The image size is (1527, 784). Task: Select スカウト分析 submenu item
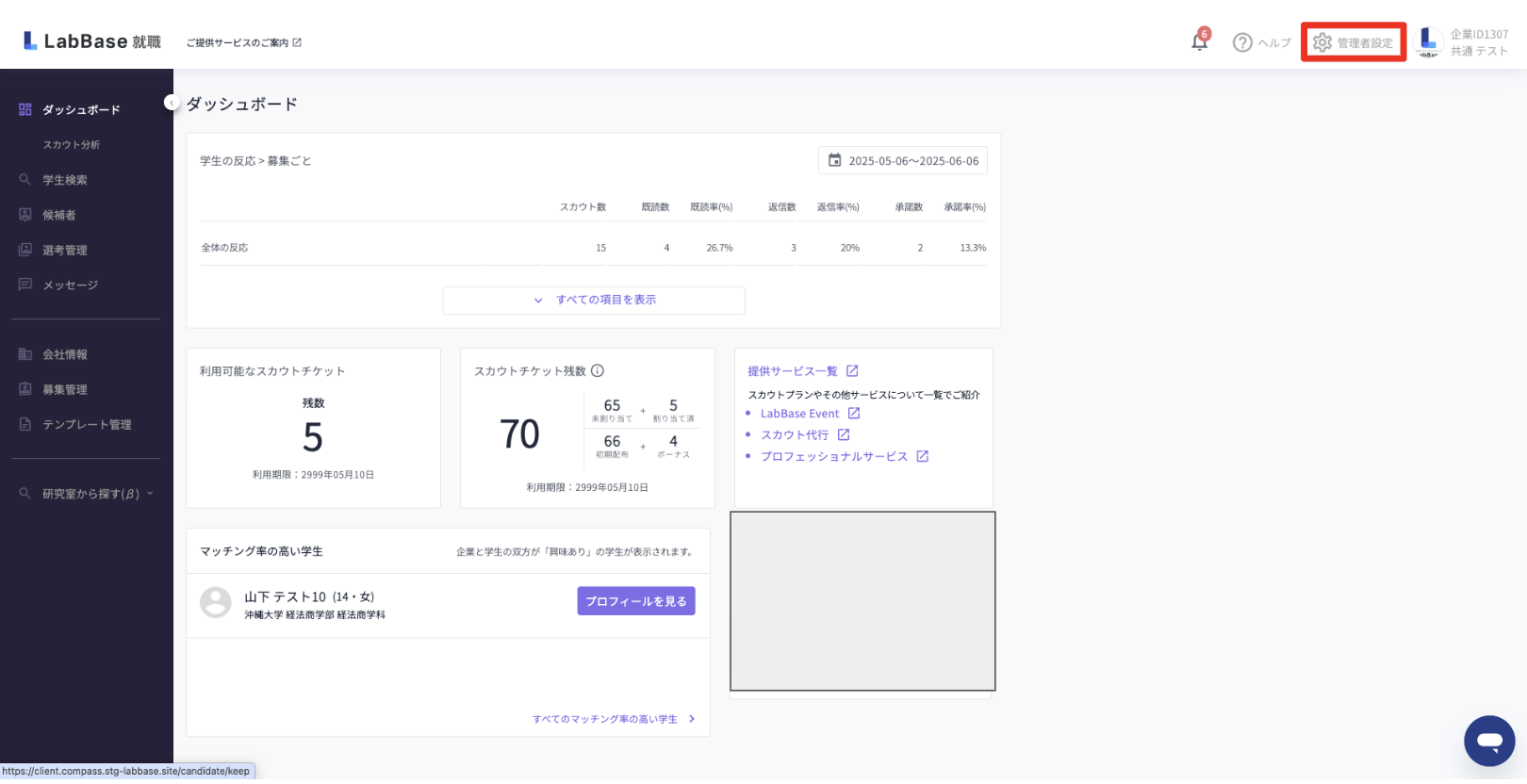tap(71, 145)
